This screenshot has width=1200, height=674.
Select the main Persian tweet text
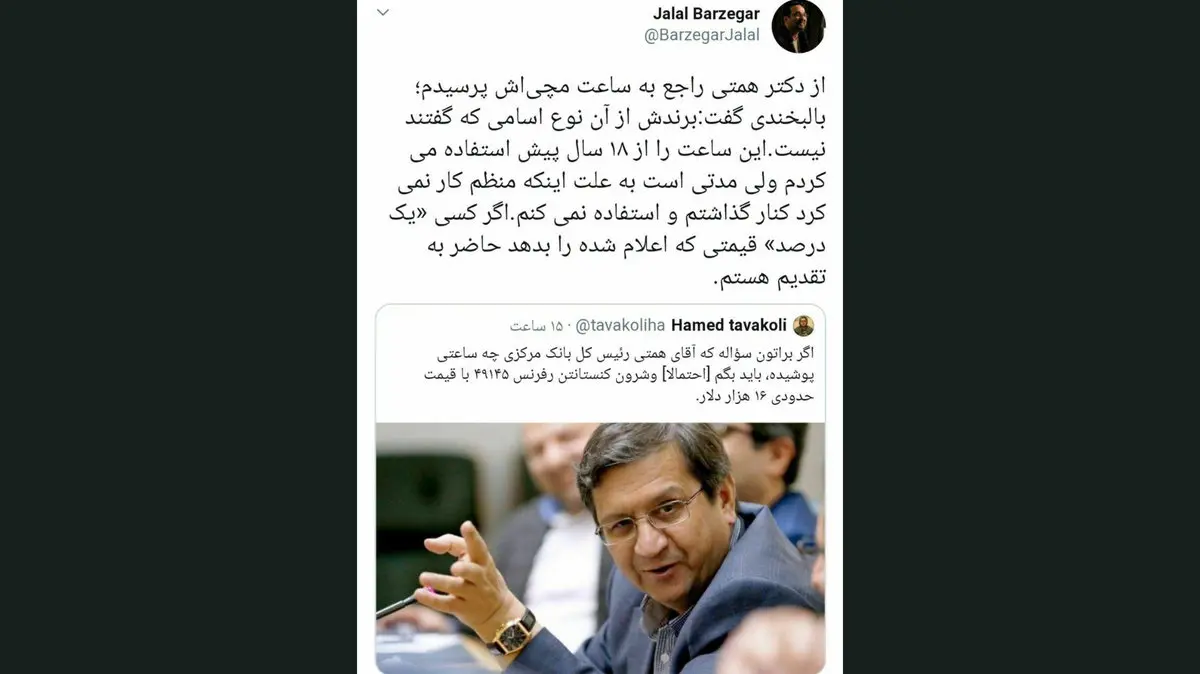click(x=600, y=183)
